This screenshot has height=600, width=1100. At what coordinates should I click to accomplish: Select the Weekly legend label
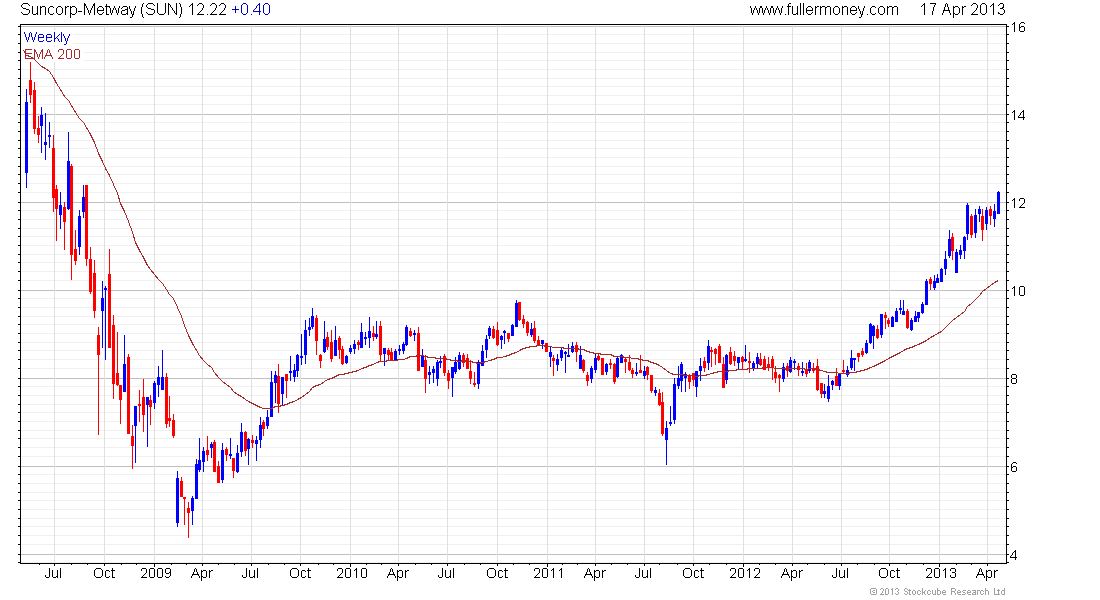point(47,38)
